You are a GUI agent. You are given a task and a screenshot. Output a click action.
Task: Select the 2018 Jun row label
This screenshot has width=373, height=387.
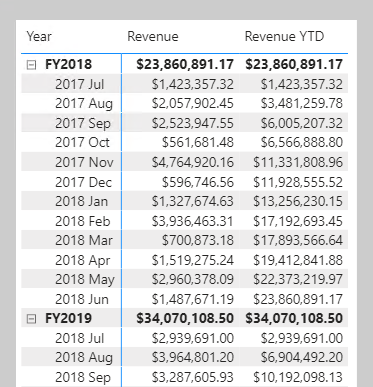[82, 299]
